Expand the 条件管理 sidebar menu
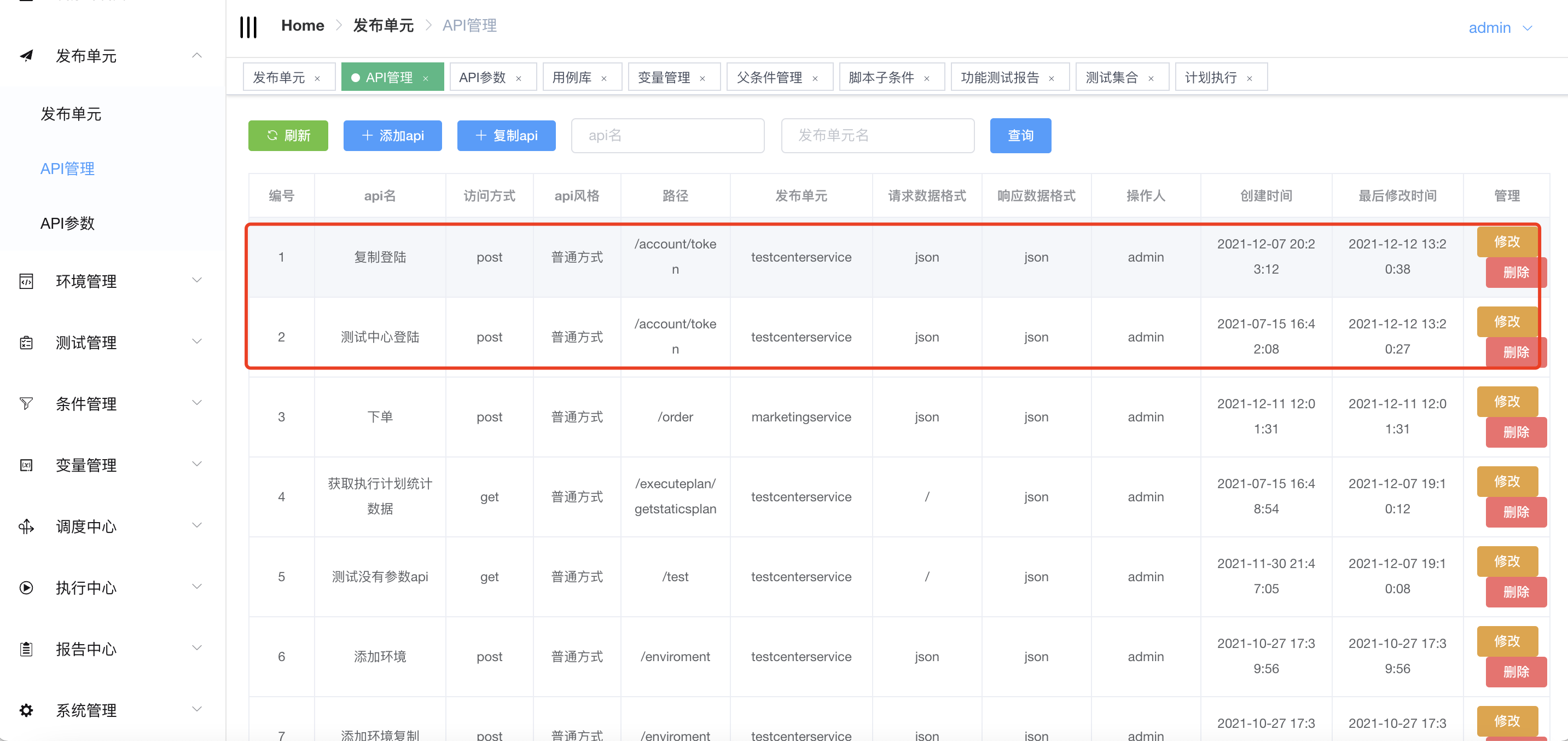The image size is (1568, 741). (x=196, y=402)
